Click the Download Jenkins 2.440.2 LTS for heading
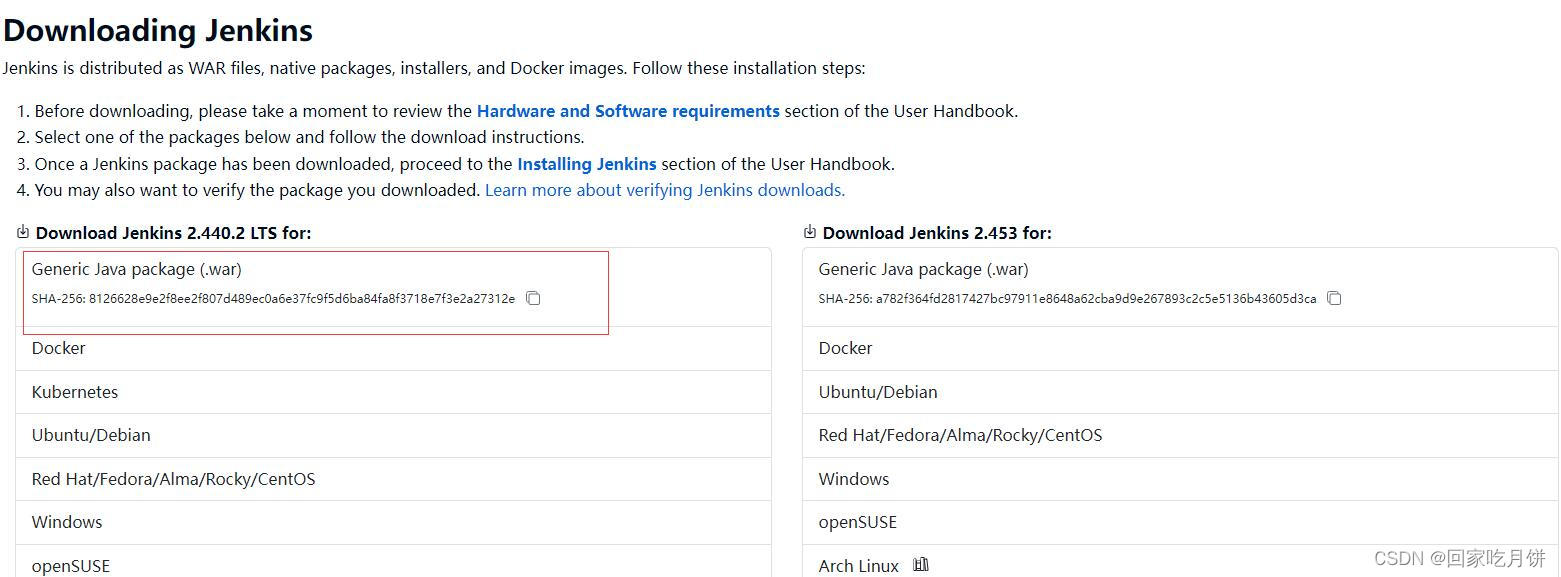 pyautogui.click(x=174, y=233)
